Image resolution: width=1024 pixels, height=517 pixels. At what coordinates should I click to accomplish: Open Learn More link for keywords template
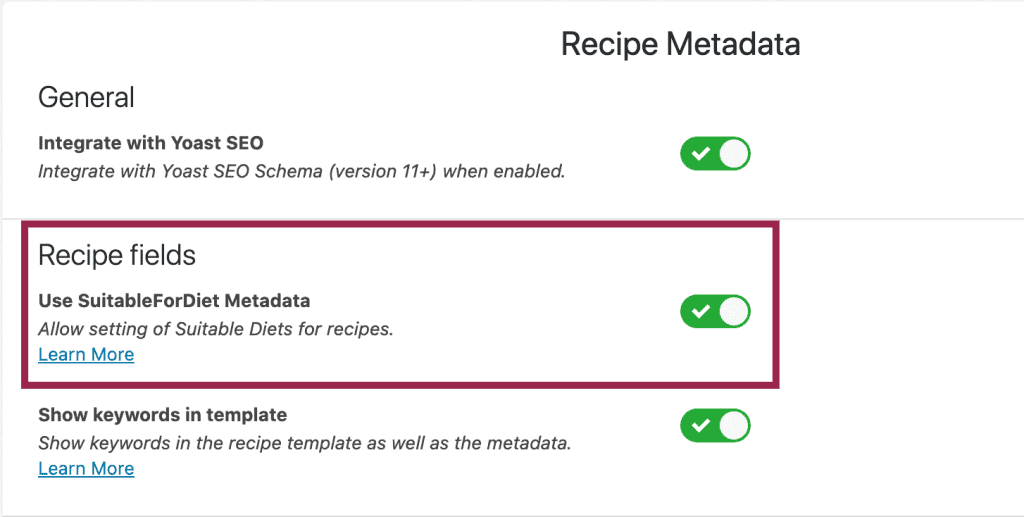[86, 468]
